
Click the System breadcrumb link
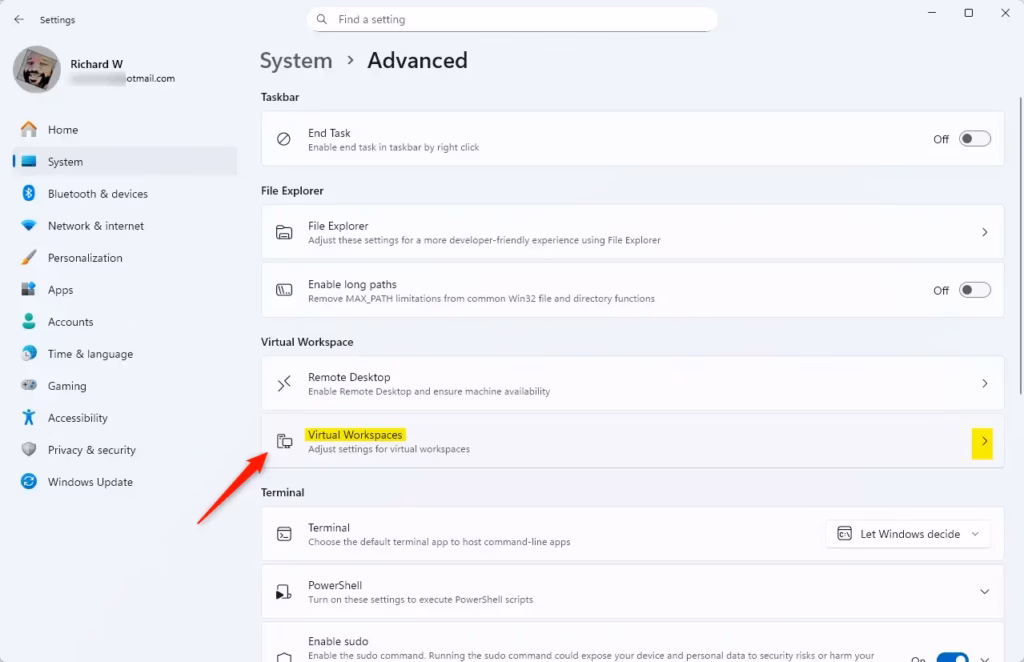[x=296, y=61]
